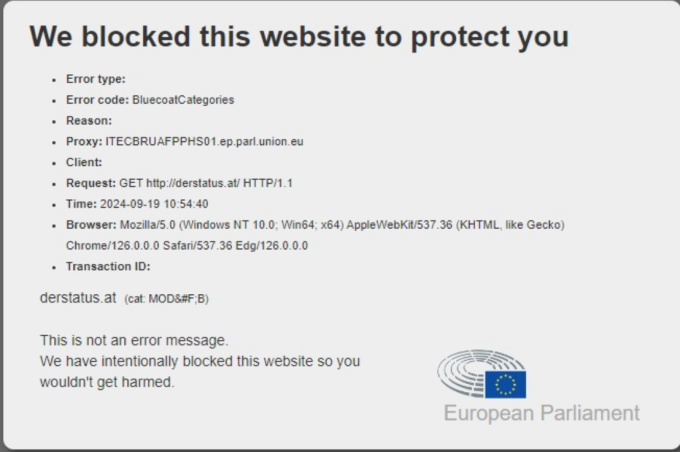The width and height of the screenshot is (680, 452).
Task: Select the 'Client:' label
Action: [x=84, y=162]
